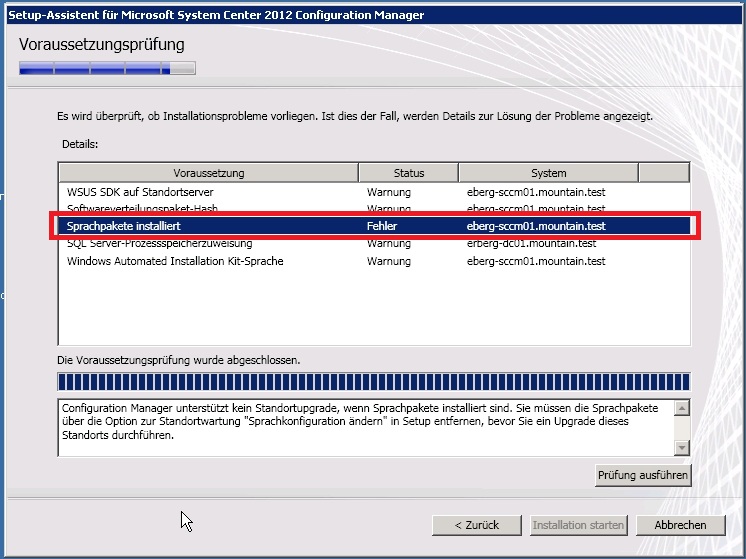Select Windows Automated Installation Kit-Sprache entry
Image resolution: width=746 pixels, height=559 pixels.
pos(175,261)
